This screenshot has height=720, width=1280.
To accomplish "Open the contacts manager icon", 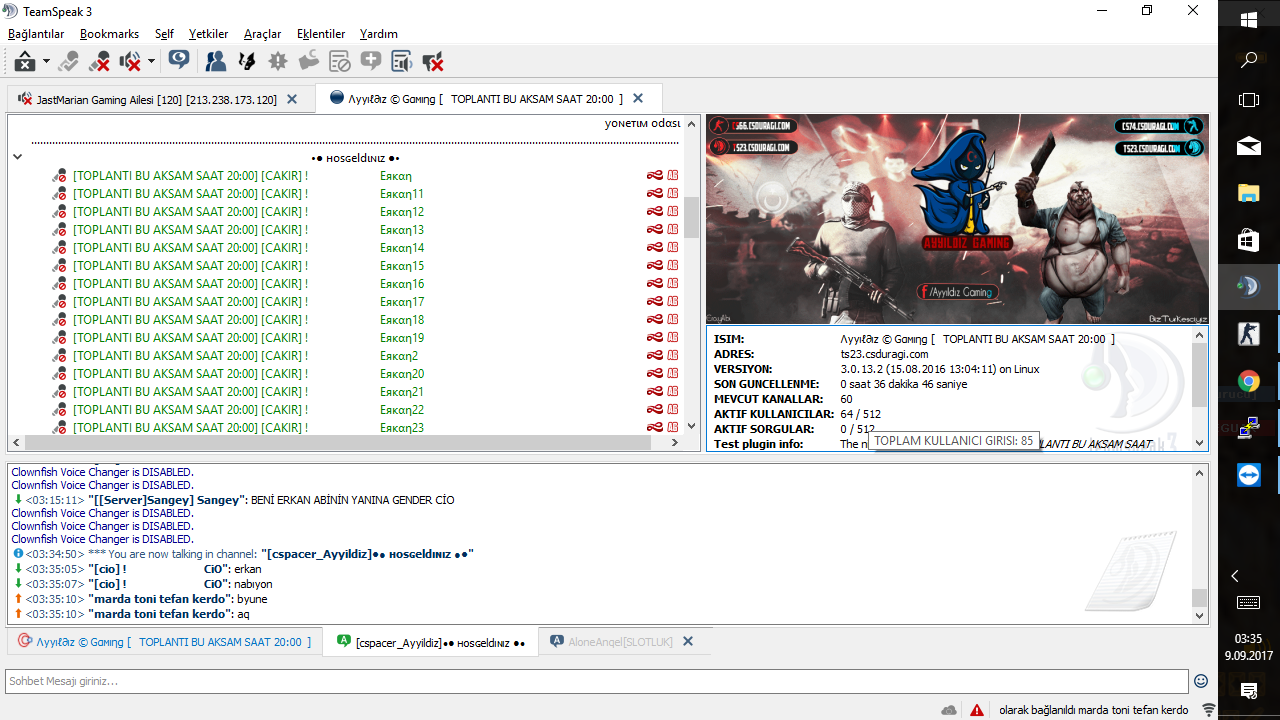I will 215,62.
